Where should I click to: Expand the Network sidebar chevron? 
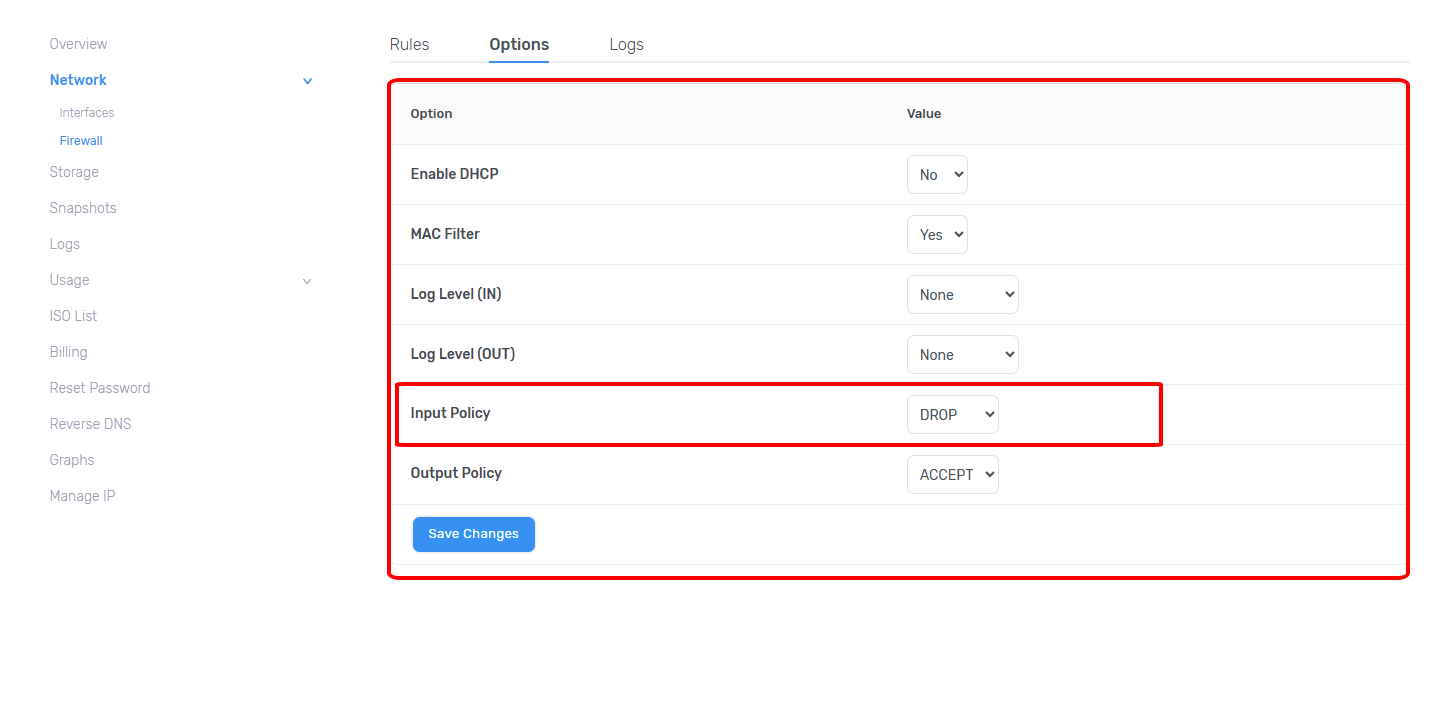tap(307, 81)
